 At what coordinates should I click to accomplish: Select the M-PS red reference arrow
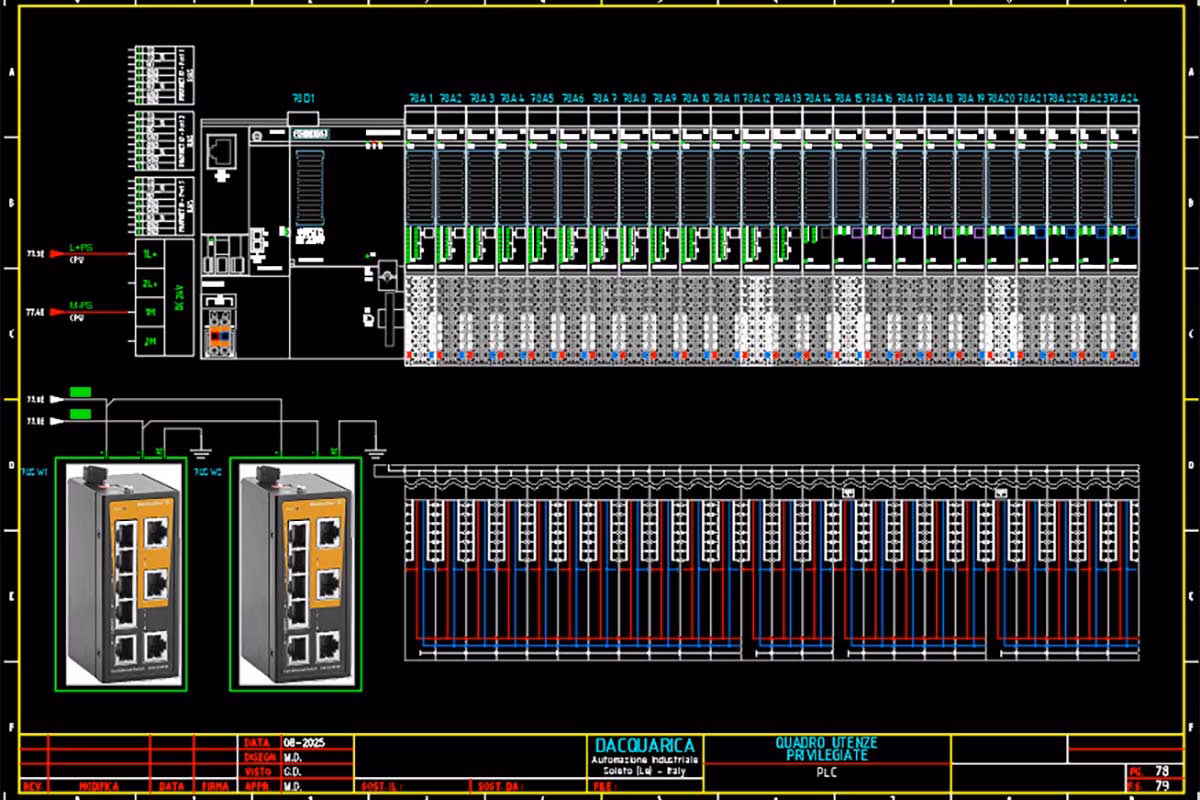90,312
